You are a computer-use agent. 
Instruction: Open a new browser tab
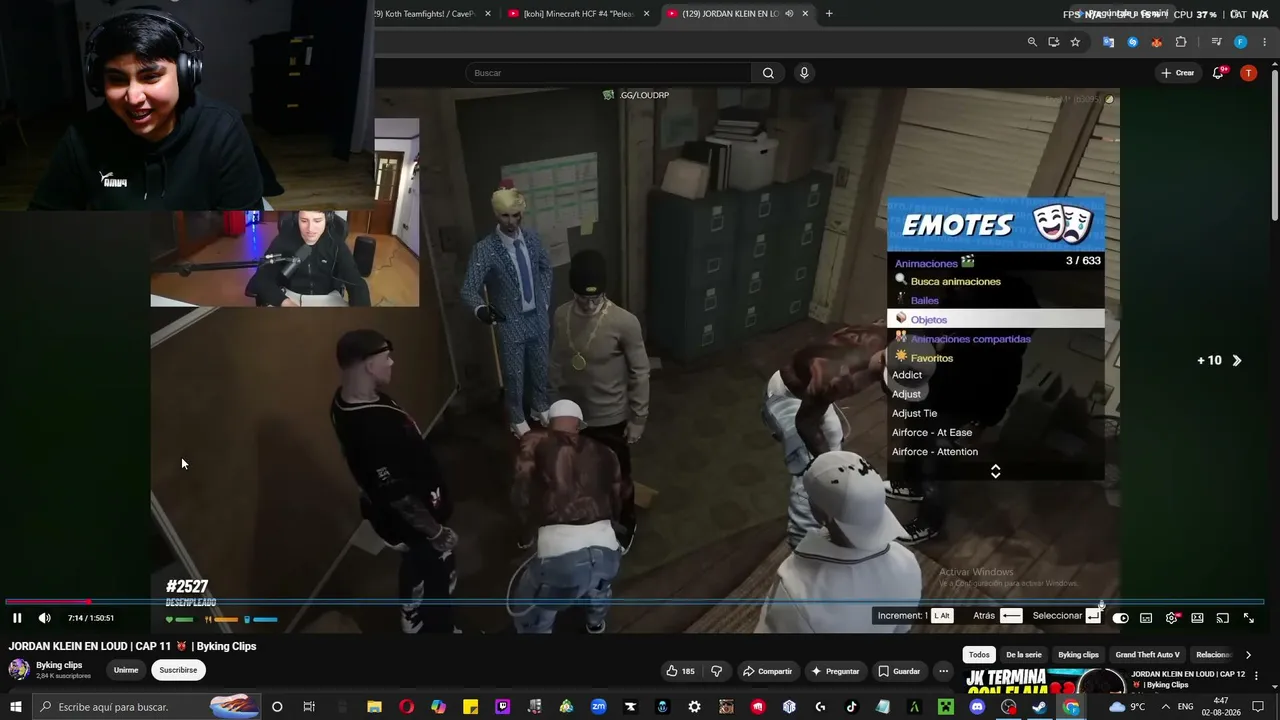coord(829,14)
